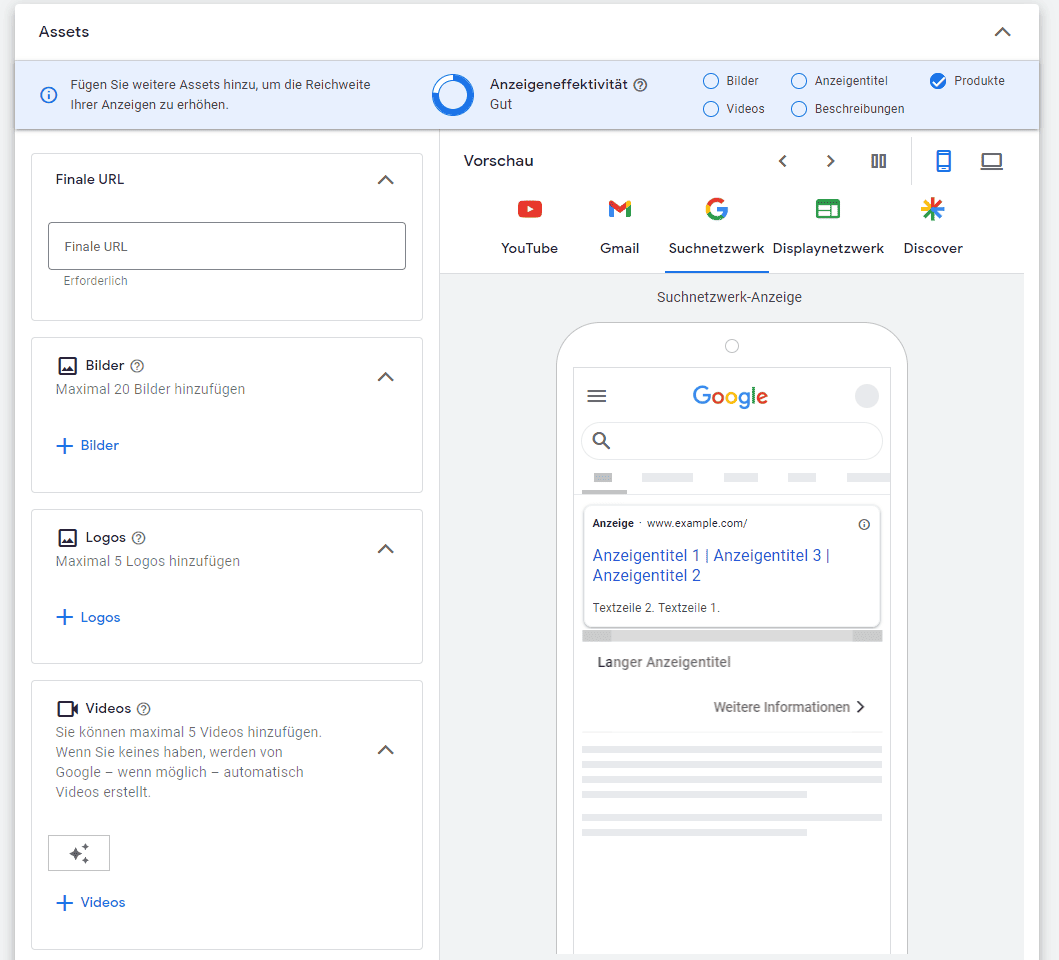The image size is (1059, 960).
Task: Open the Bilder help tooltip icon
Action: (x=137, y=365)
